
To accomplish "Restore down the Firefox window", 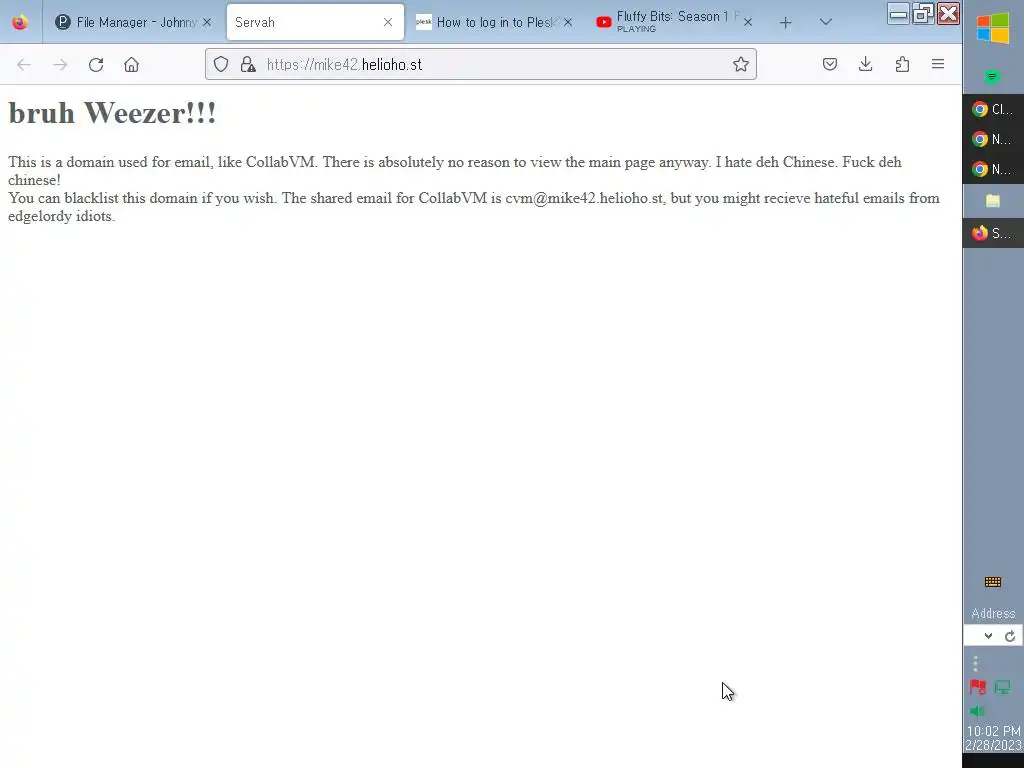I will [923, 14].
